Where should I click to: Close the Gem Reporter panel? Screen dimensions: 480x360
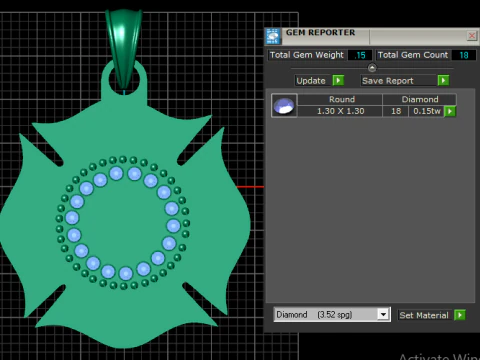click(472, 36)
